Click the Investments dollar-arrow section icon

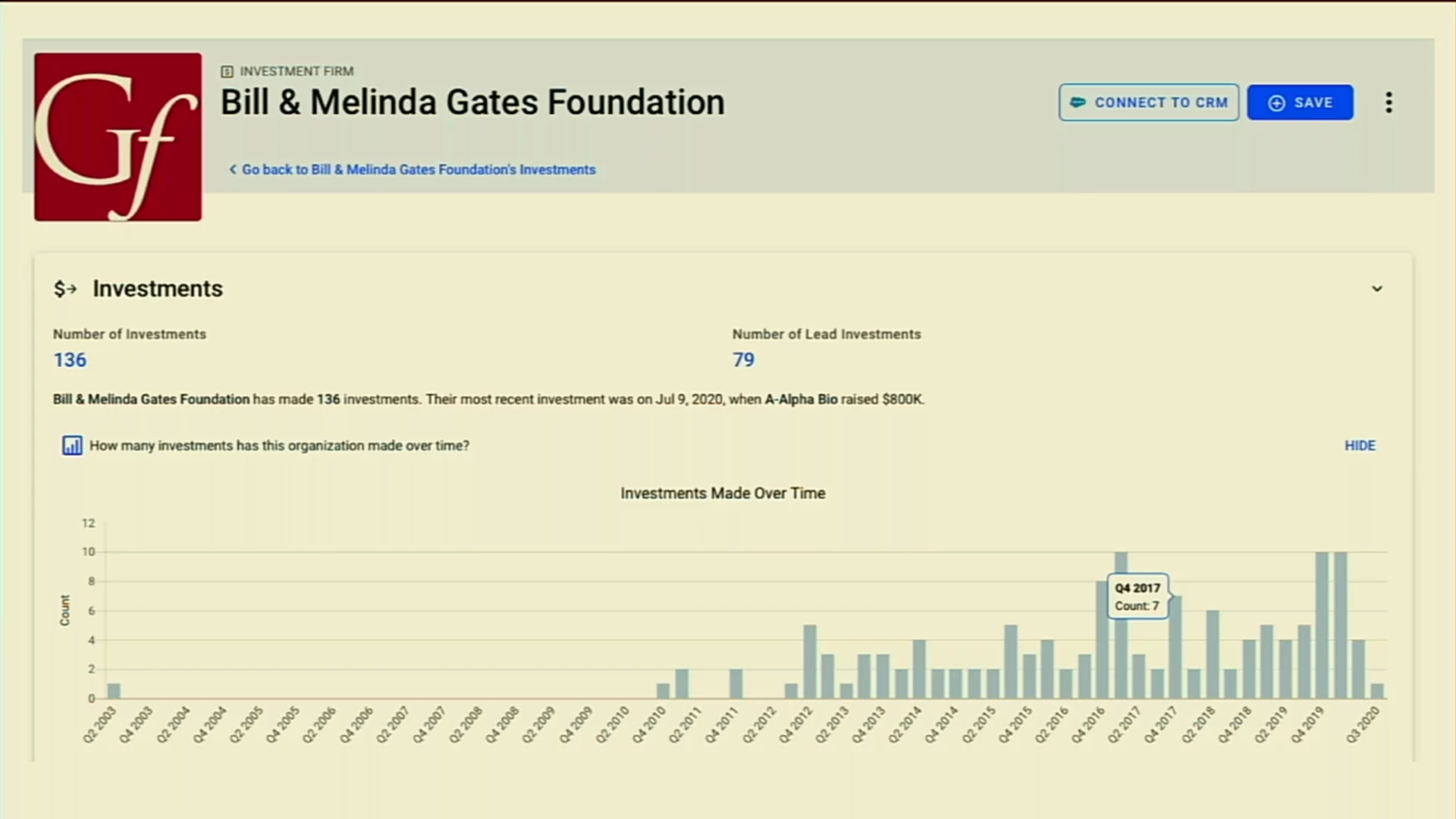pyautogui.click(x=65, y=289)
